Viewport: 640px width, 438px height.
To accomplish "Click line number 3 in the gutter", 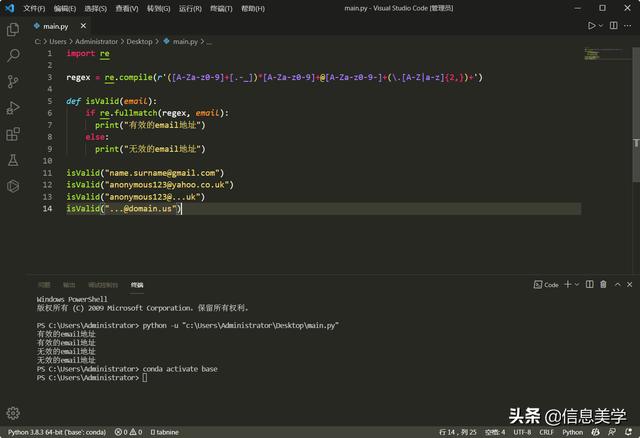I will pyautogui.click(x=49, y=77).
